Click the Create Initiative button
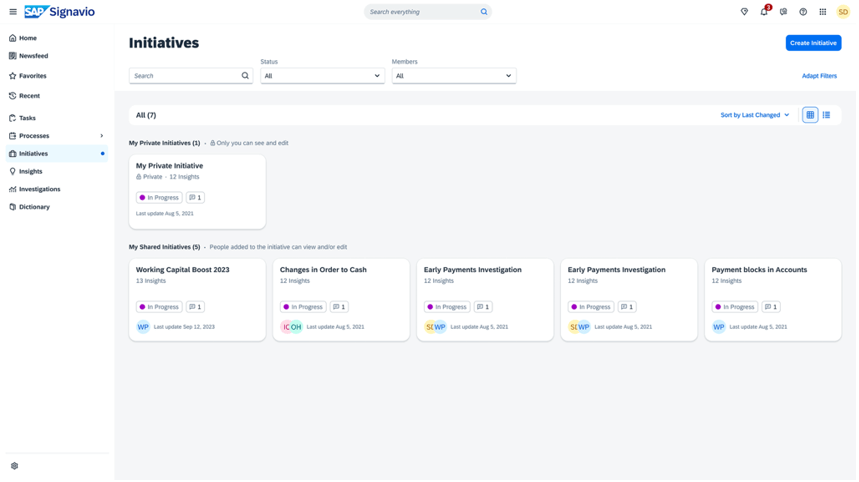 (x=813, y=43)
